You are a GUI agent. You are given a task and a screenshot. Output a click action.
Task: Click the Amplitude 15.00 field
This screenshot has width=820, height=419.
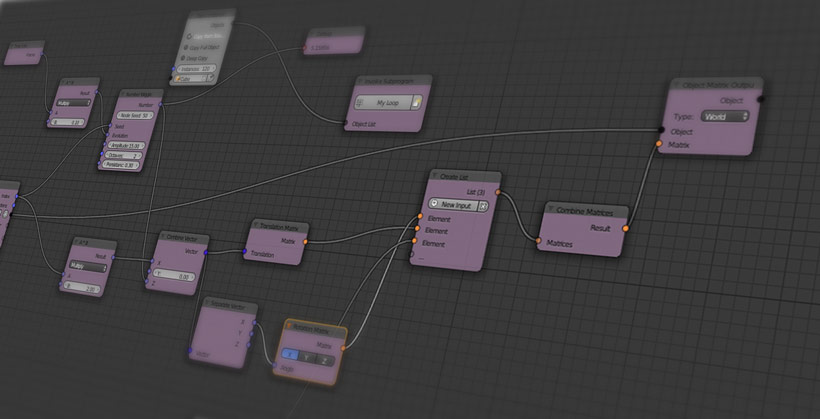(x=126, y=146)
